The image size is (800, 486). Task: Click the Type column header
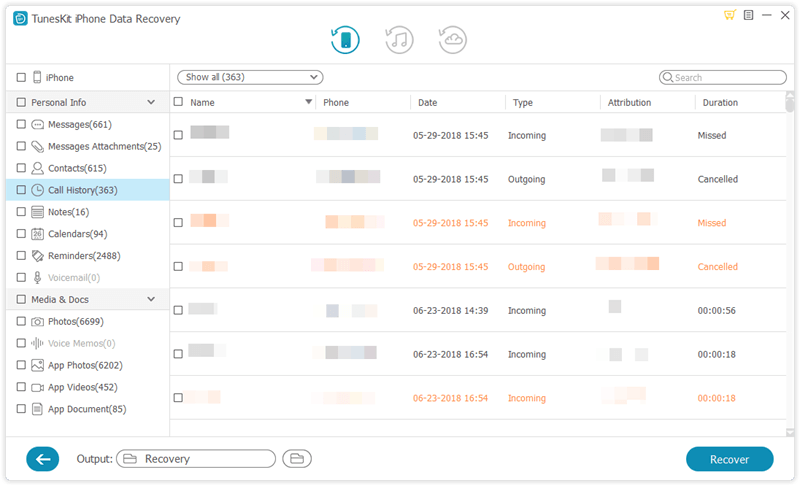coord(522,103)
